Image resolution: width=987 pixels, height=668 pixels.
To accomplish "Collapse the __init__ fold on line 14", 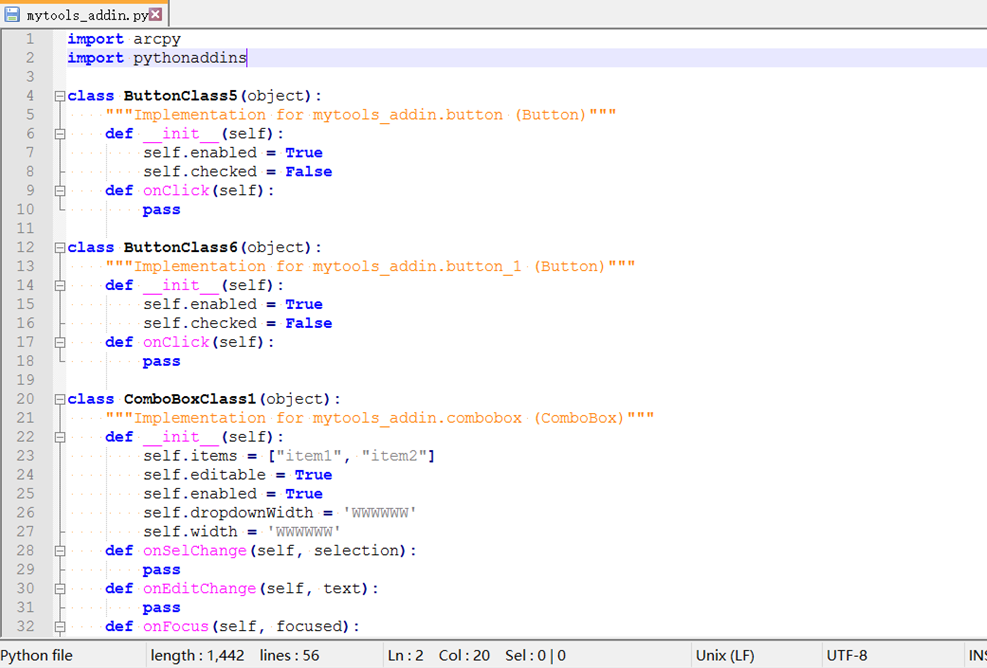I will [60, 286].
